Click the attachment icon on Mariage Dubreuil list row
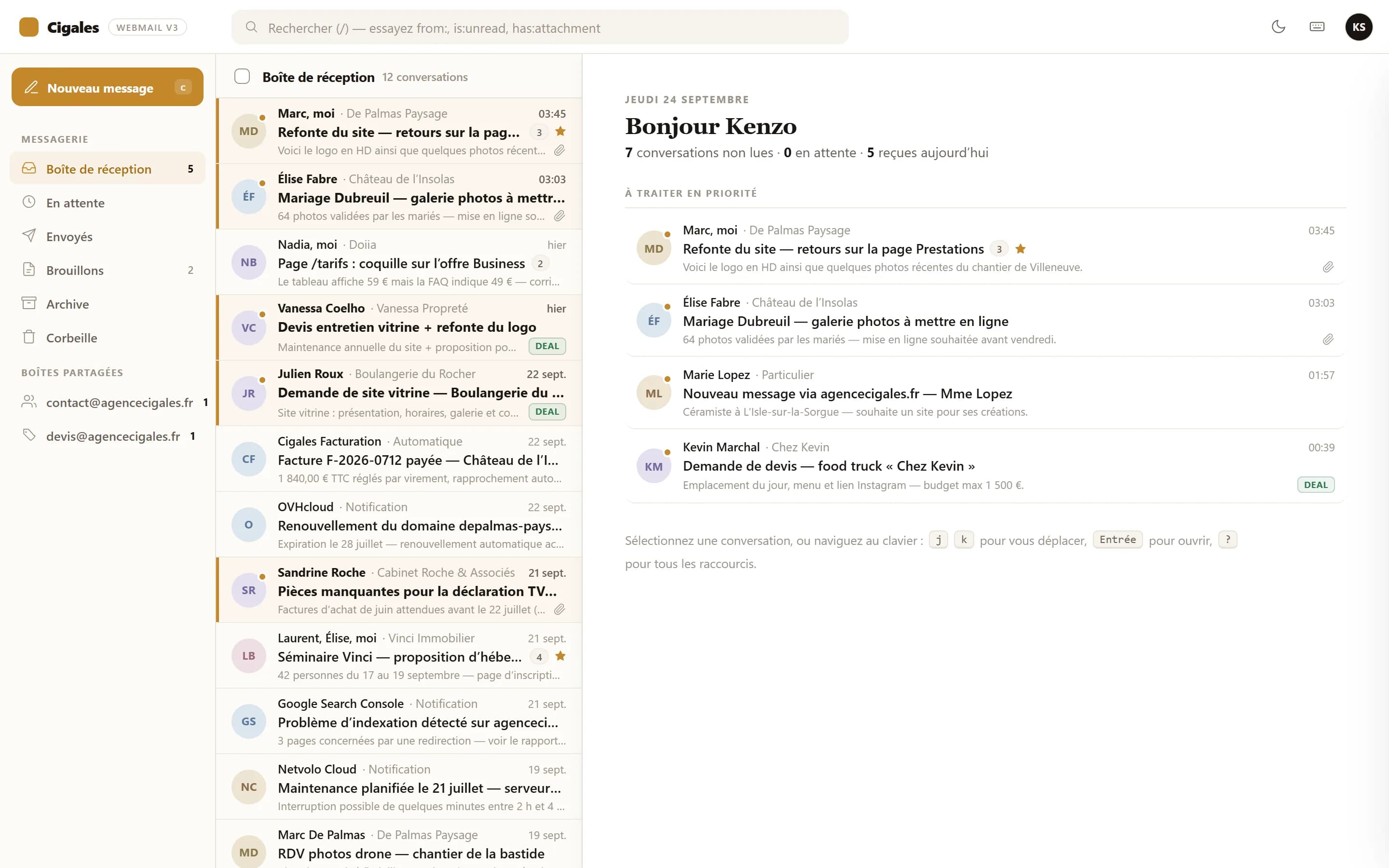Screen dimensions: 1389x868 coord(559,216)
